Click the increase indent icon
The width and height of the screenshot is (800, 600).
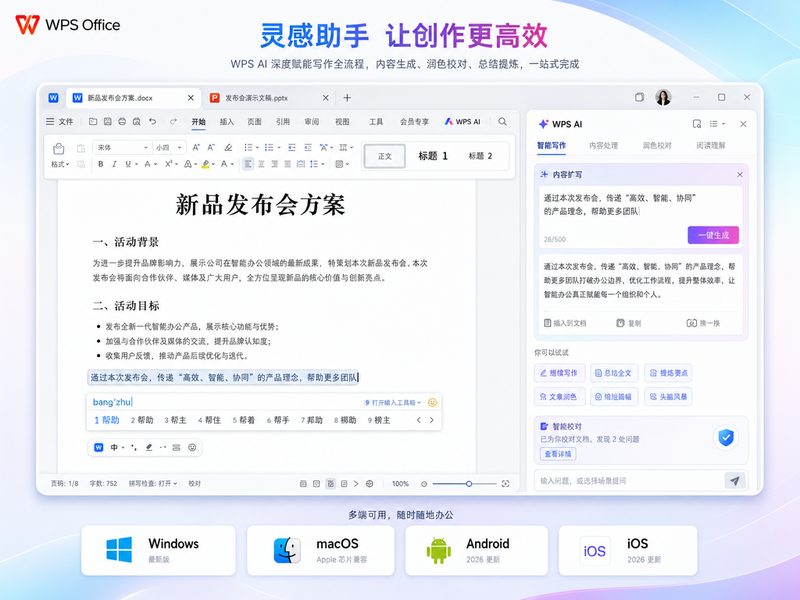tap(308, 147)
